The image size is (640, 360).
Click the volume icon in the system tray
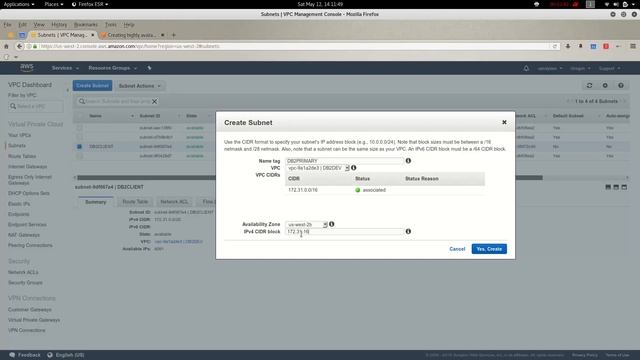616,4
